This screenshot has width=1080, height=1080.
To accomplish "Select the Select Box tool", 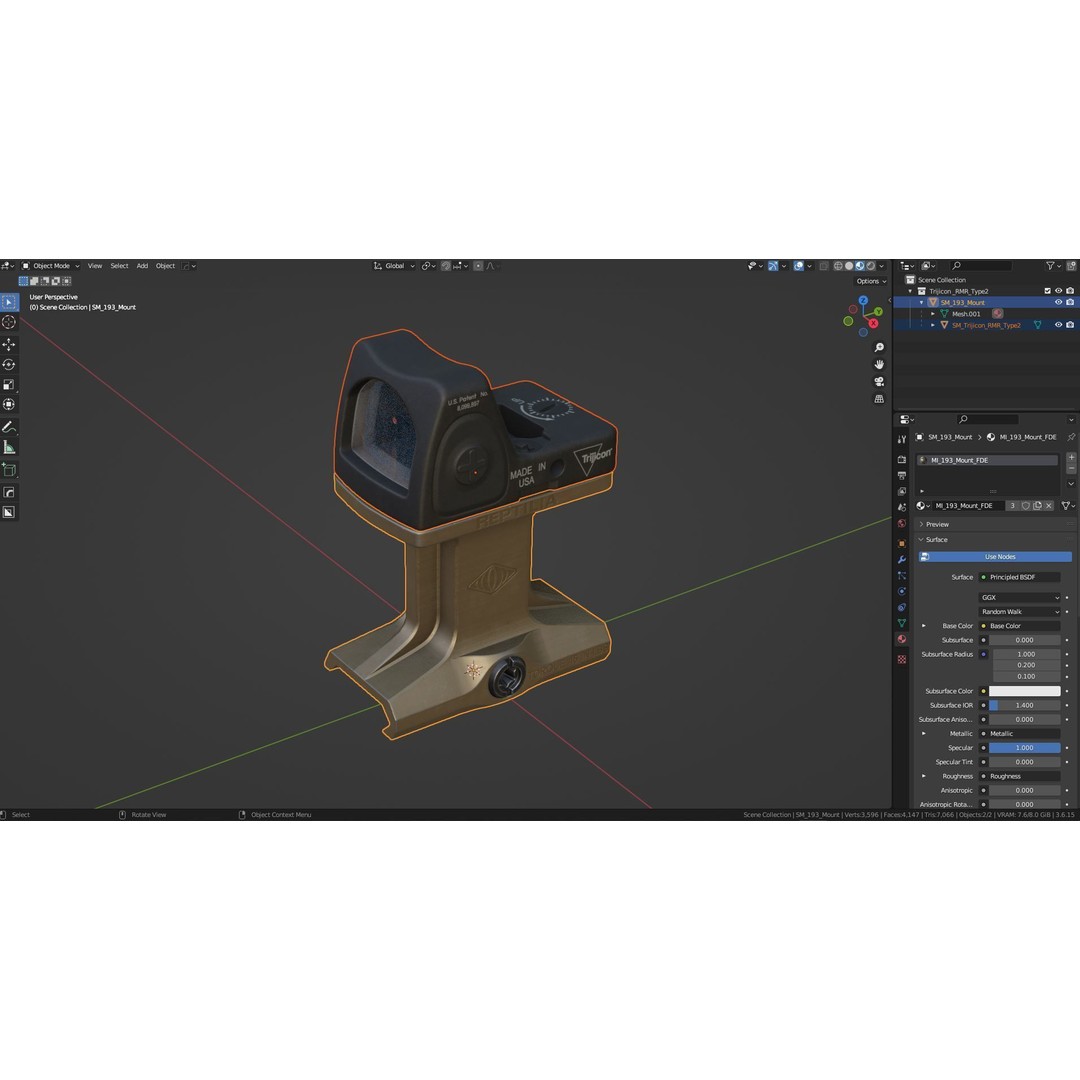I will click(x=9, y=302).
